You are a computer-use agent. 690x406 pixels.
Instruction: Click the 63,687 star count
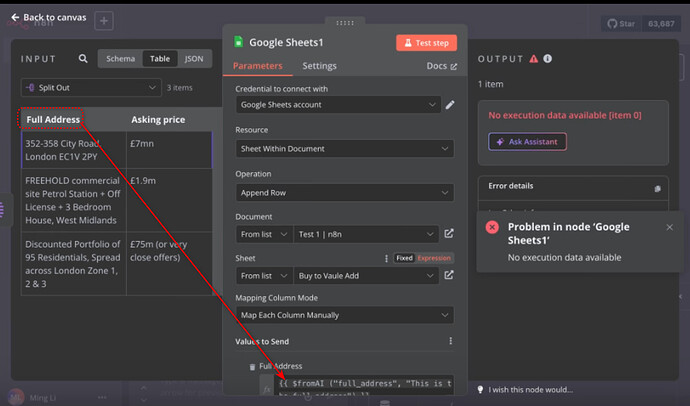(x=661, y=24)
